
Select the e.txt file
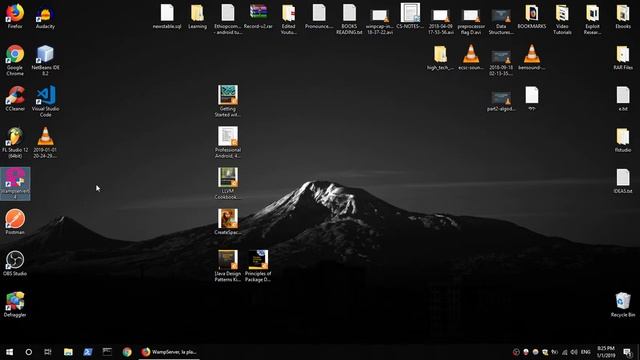point(623,99)
